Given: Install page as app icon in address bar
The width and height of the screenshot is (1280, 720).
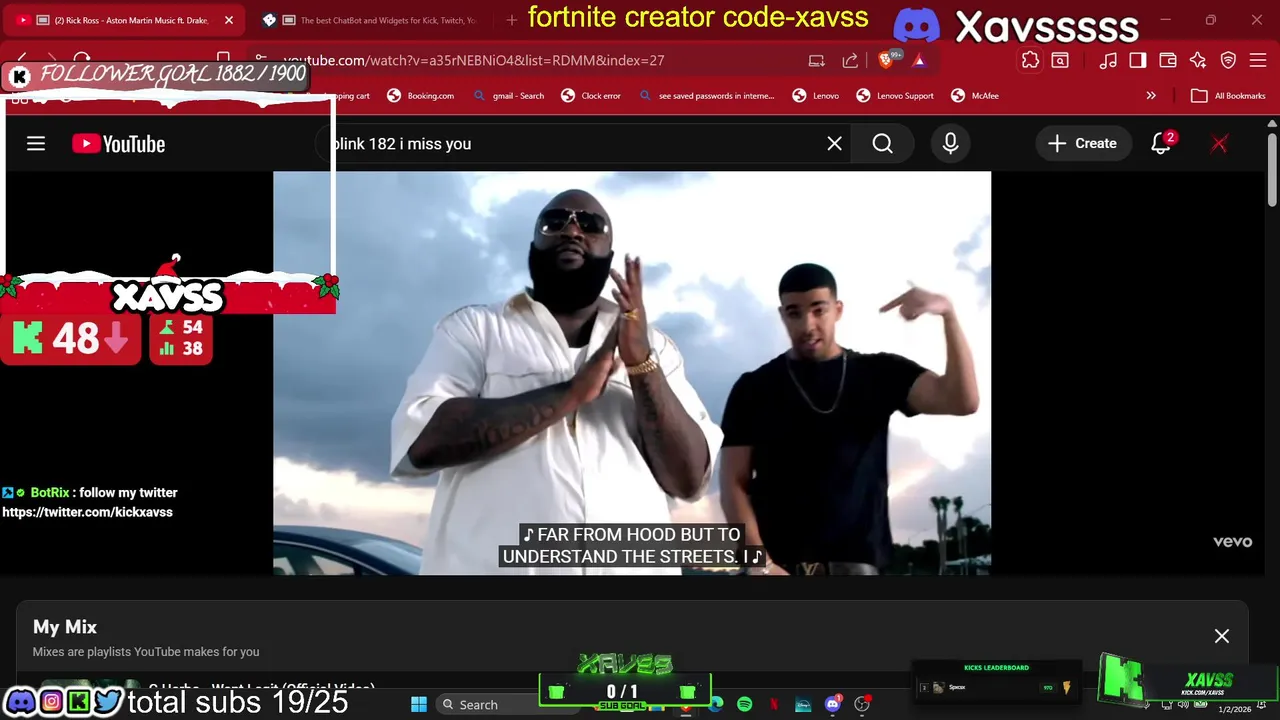Looking at the screenshot, I should [817, 60].
